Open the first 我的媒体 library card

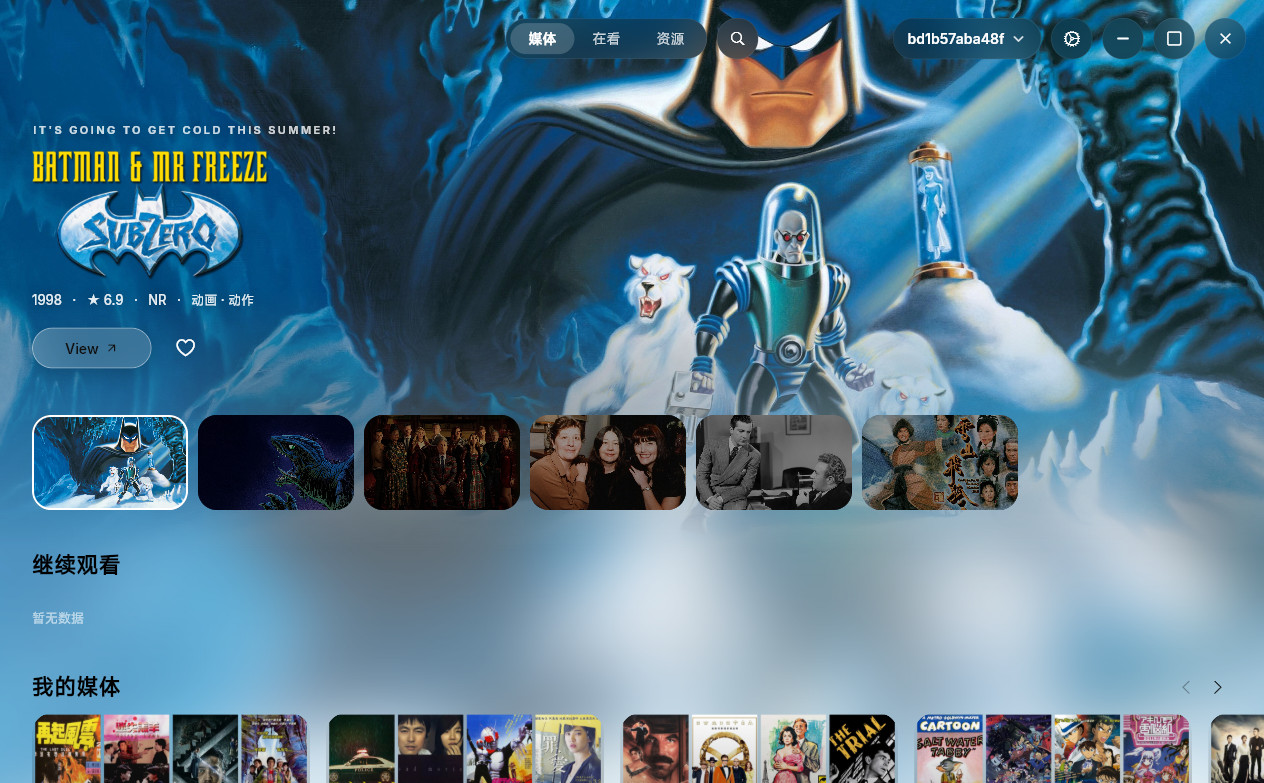(x=170, y=748)
